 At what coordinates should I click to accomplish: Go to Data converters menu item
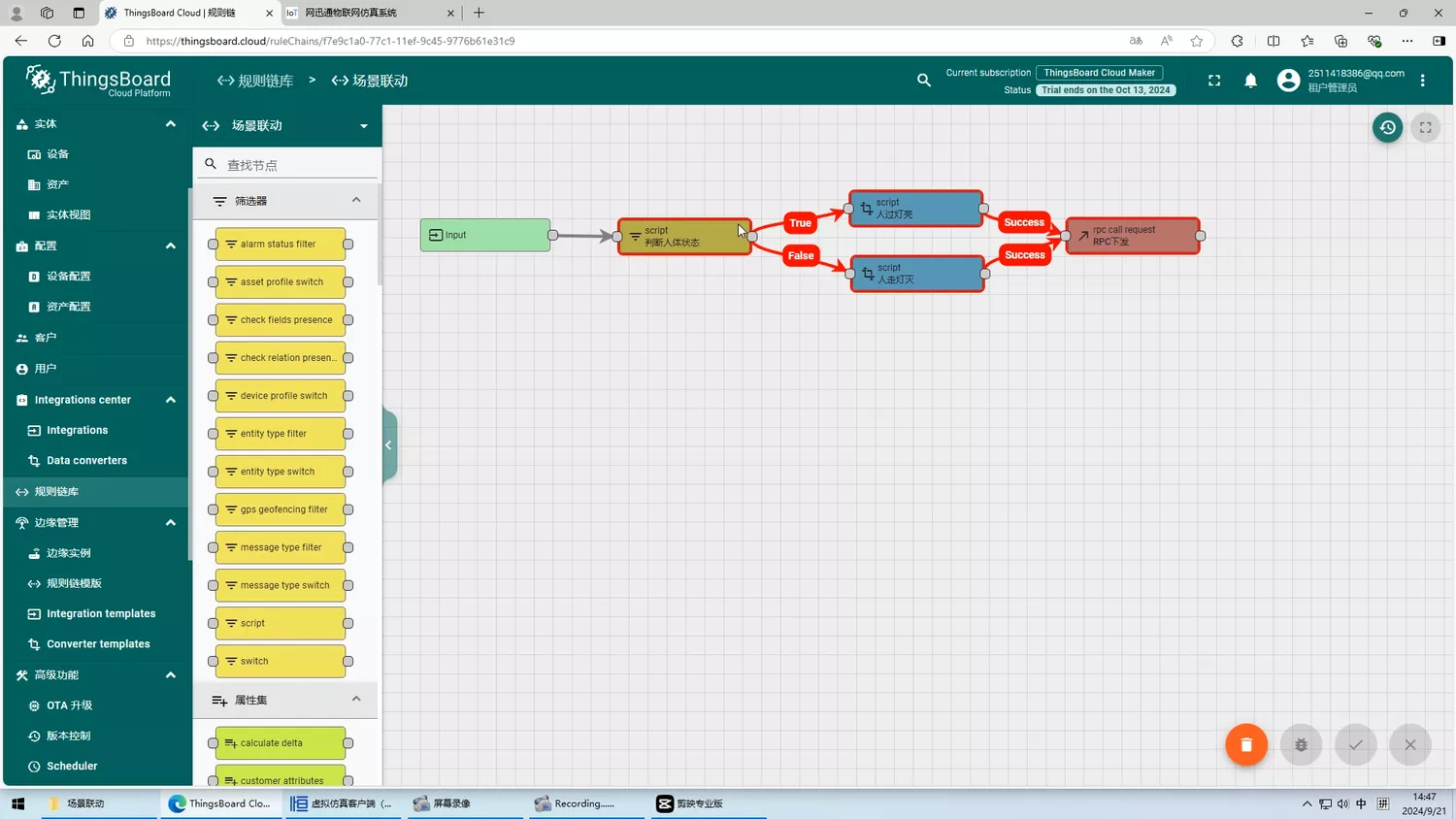click(x=86, y=461)
